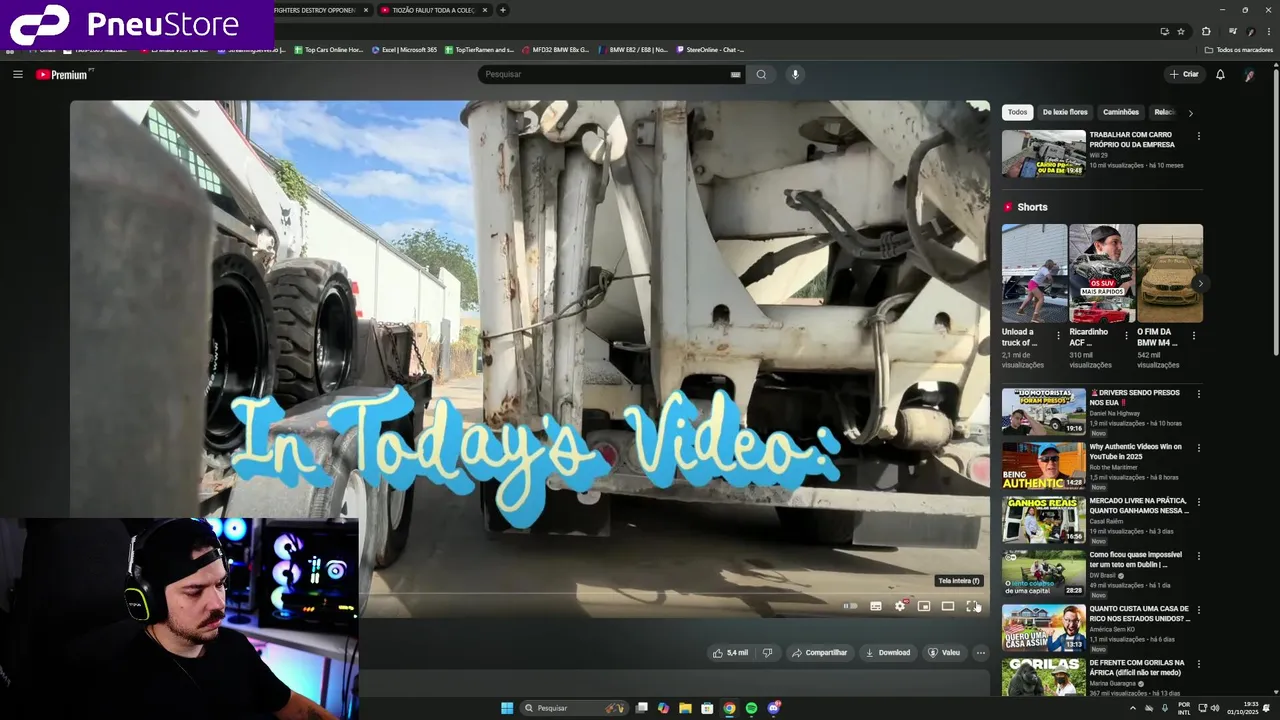Image resolution: width=1280 pixels, height=720 pixels.
Task: Show next filter chips arrow
Action: 1190,113
